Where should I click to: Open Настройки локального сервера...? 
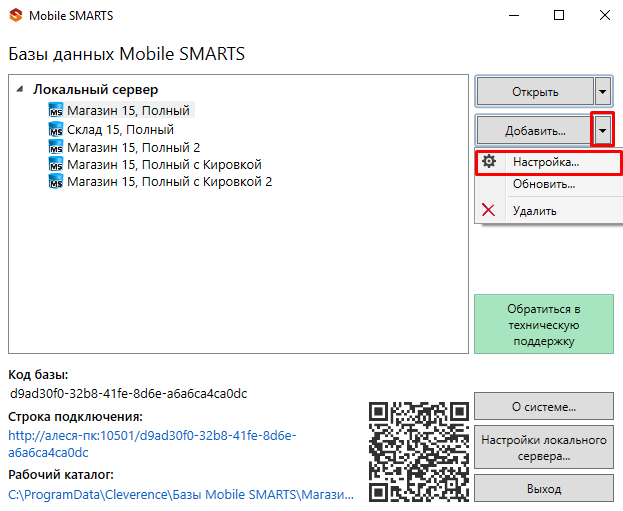544,447
